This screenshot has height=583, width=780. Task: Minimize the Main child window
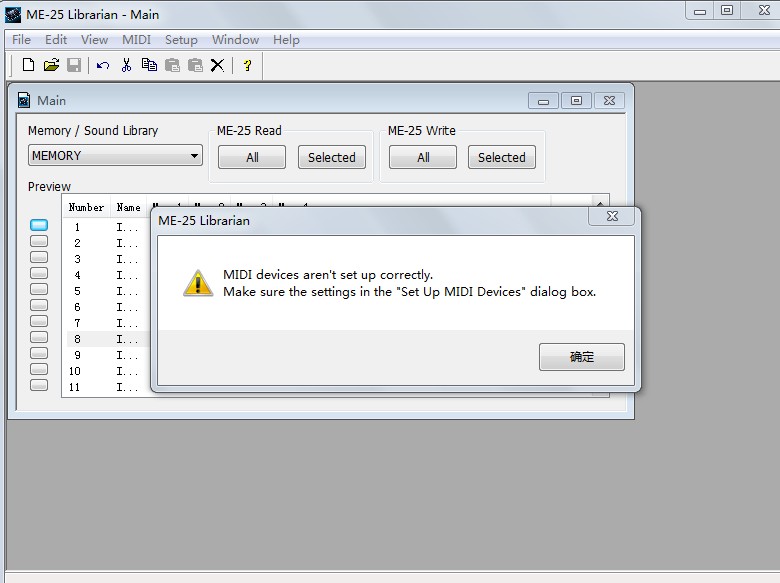click(543, 101)
